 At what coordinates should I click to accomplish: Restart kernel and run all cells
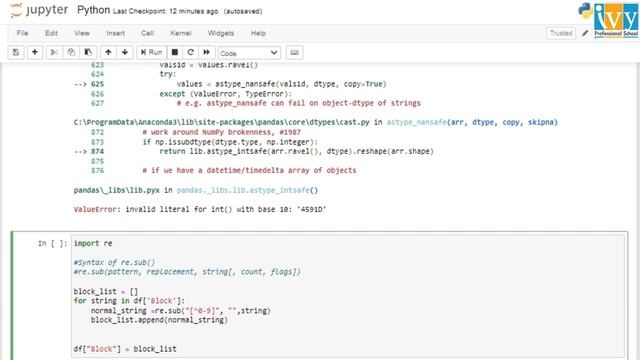tap(207, 52)
